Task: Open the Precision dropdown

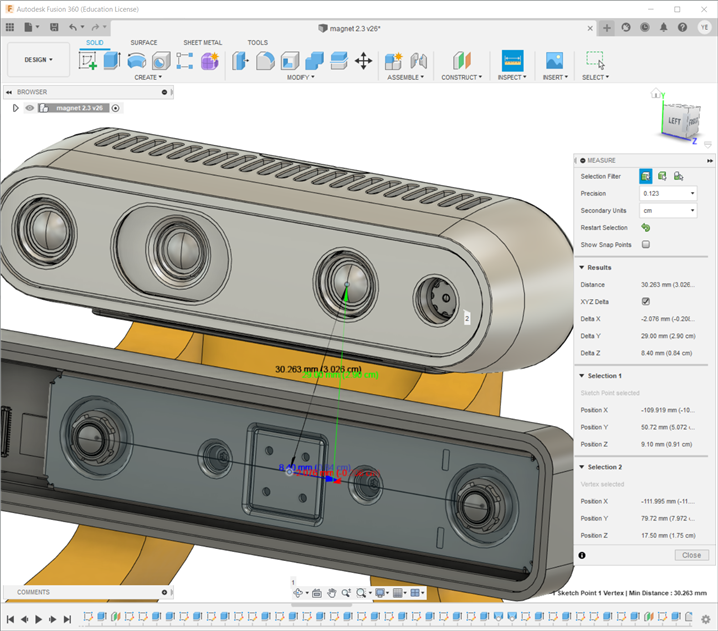Action: (668, 193)
